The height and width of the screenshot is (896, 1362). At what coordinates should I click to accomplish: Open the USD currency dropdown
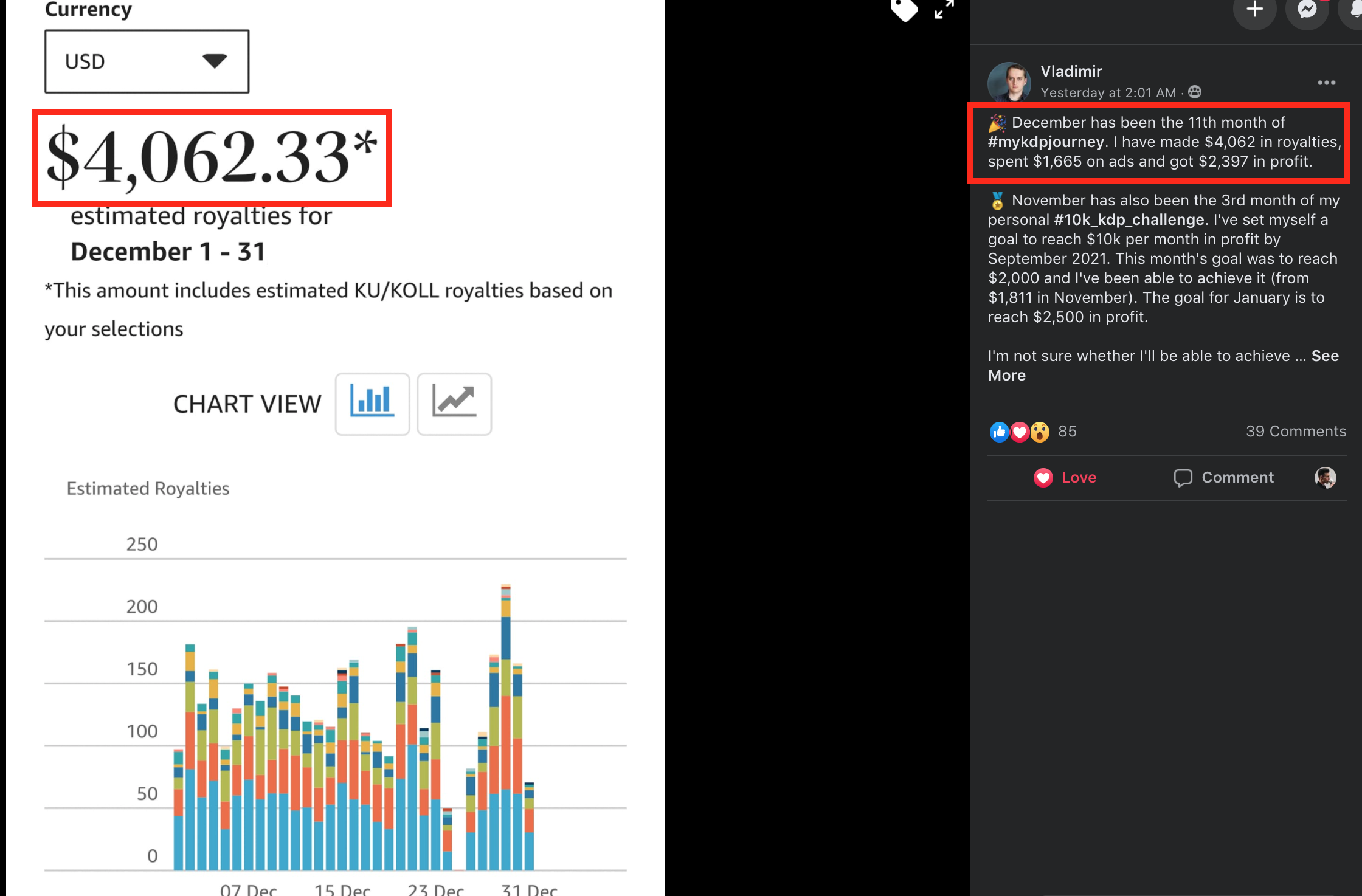tap(147, 61)
